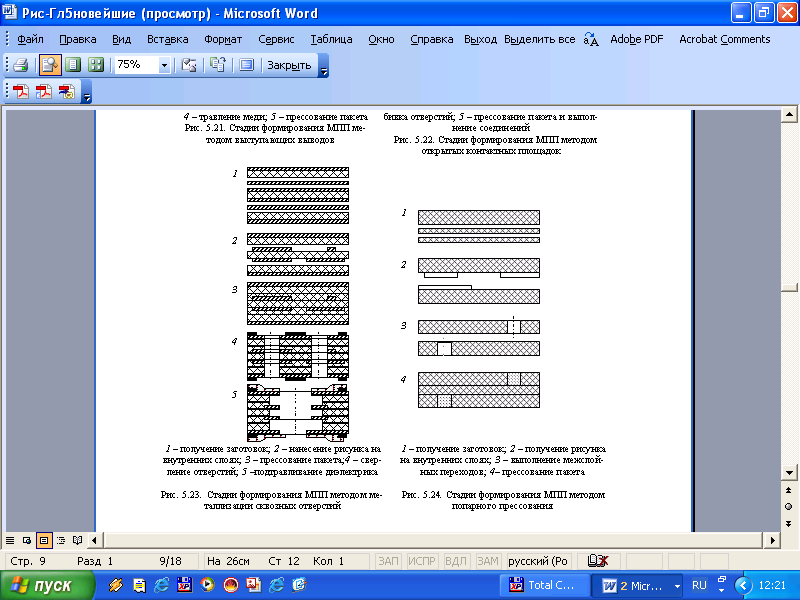The image size is (800, 600).
Task: Click the Word document icon in title bar
Action: pos(9,12)
